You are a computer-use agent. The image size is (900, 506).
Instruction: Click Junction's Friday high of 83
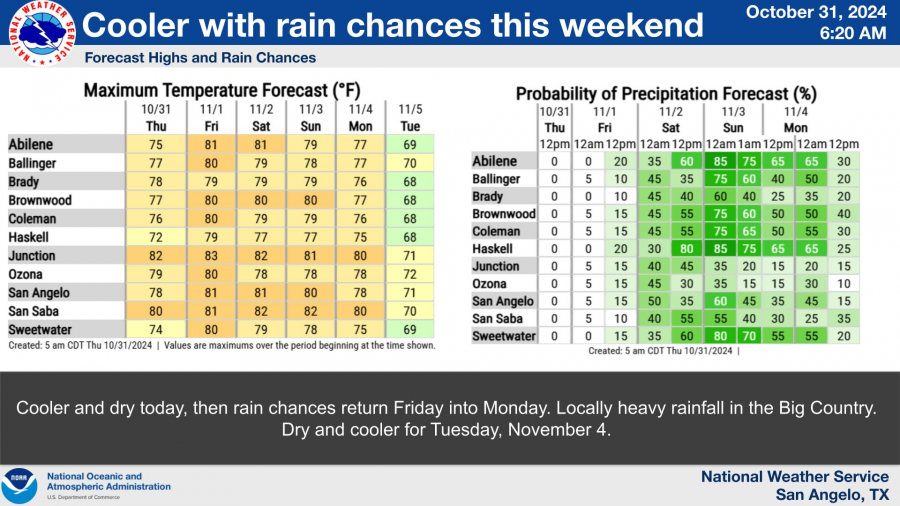pos(211,256)
